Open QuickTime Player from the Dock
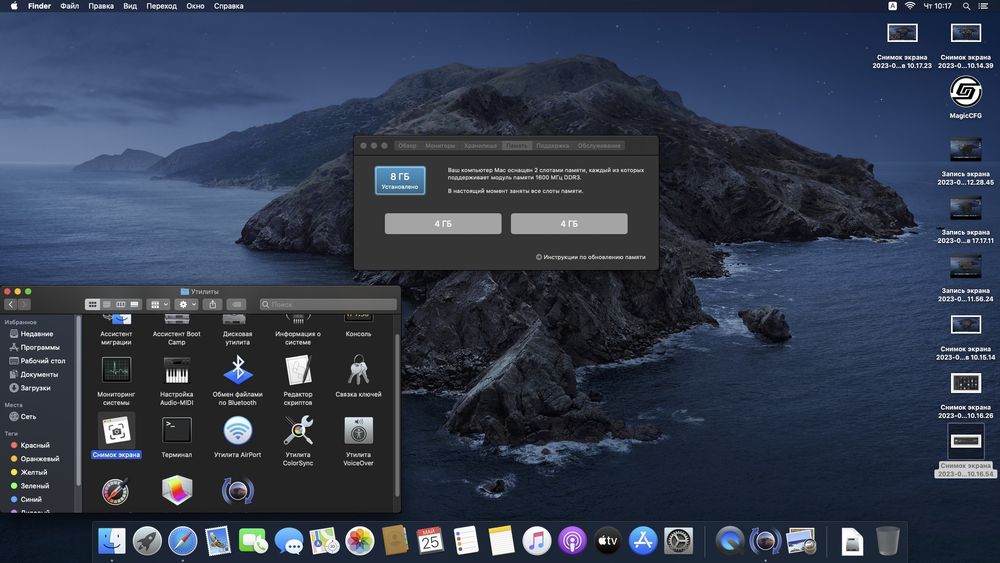Viewport: 1000px width, 563px height. coord(730,541)
